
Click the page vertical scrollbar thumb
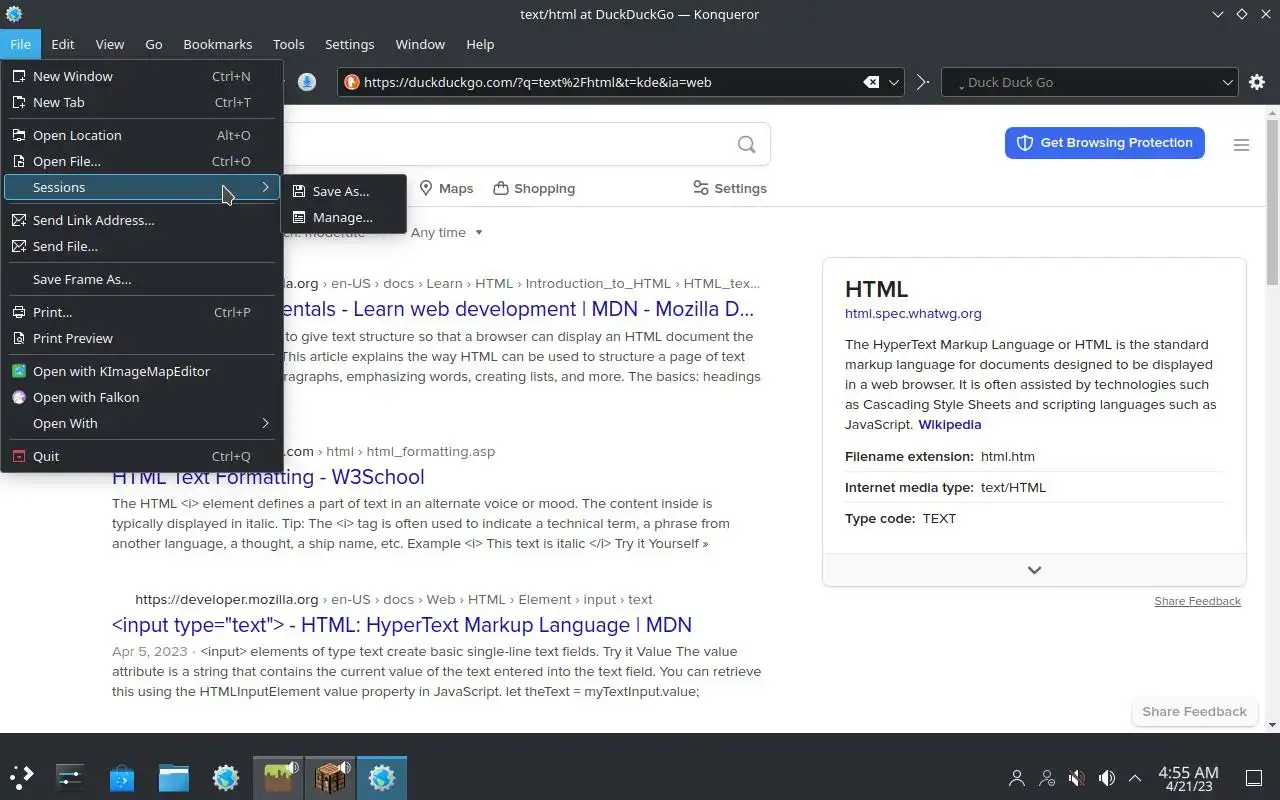tap(1272, 200)
